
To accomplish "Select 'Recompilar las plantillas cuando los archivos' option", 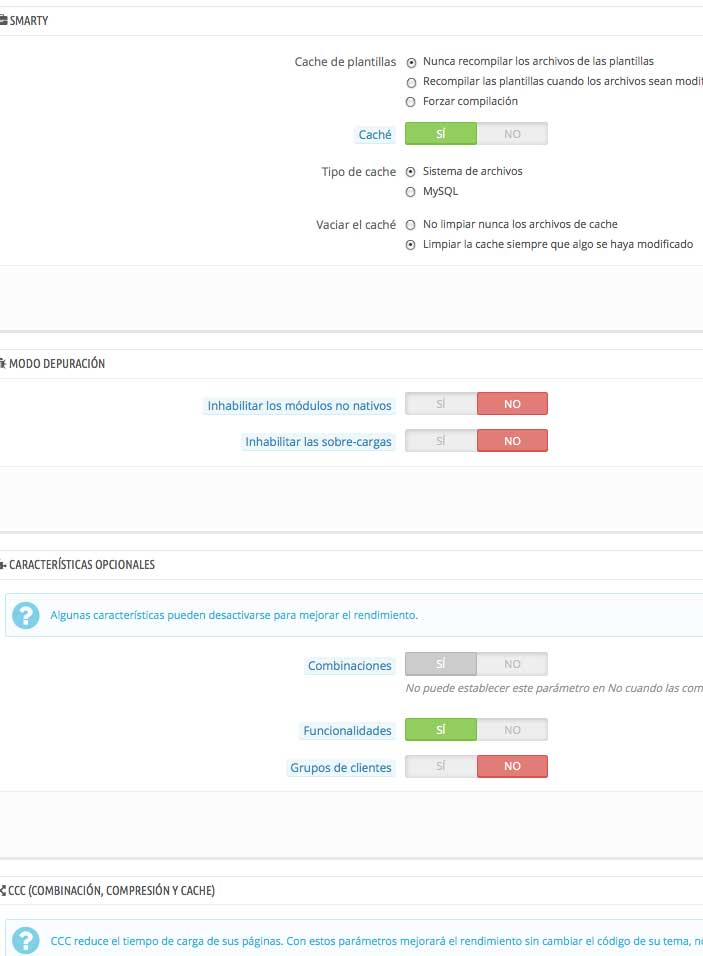I will click(x=411, y=83).
